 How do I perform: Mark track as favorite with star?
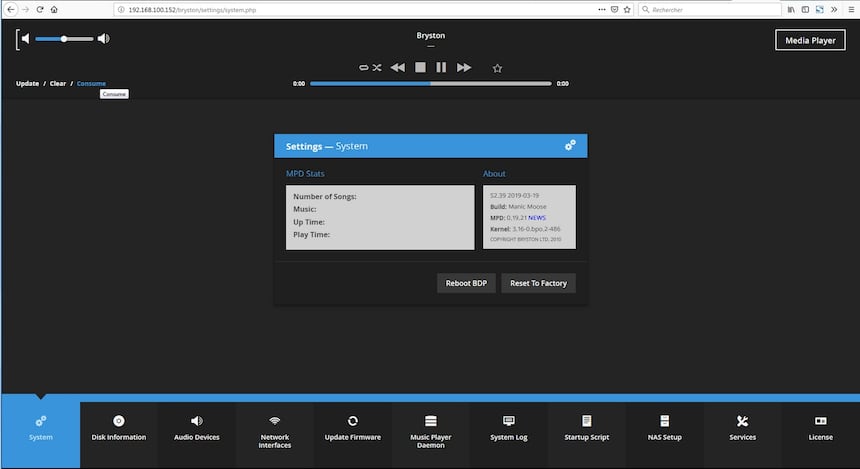tap(497, 68)
